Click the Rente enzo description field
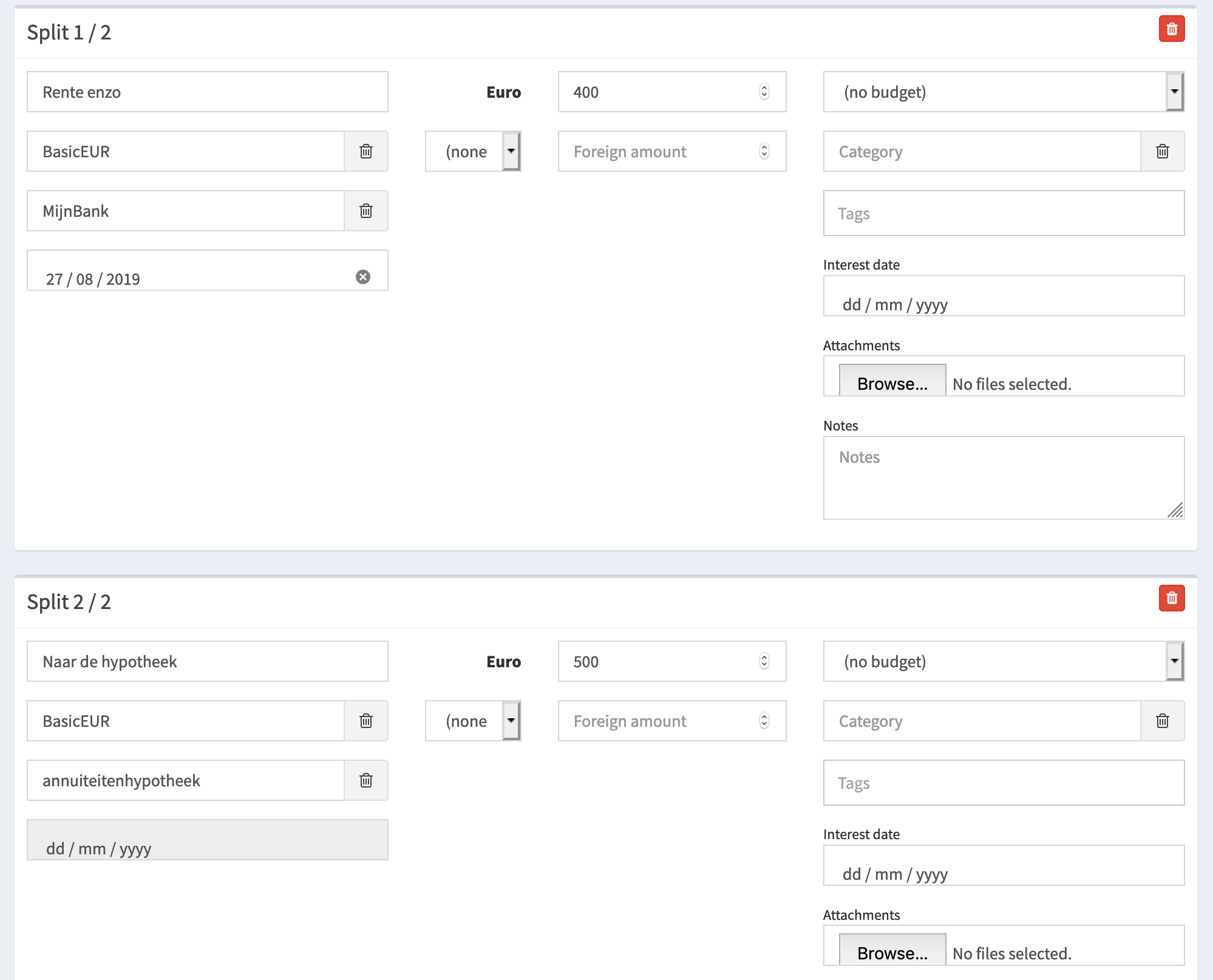 [x=207, y=92]
